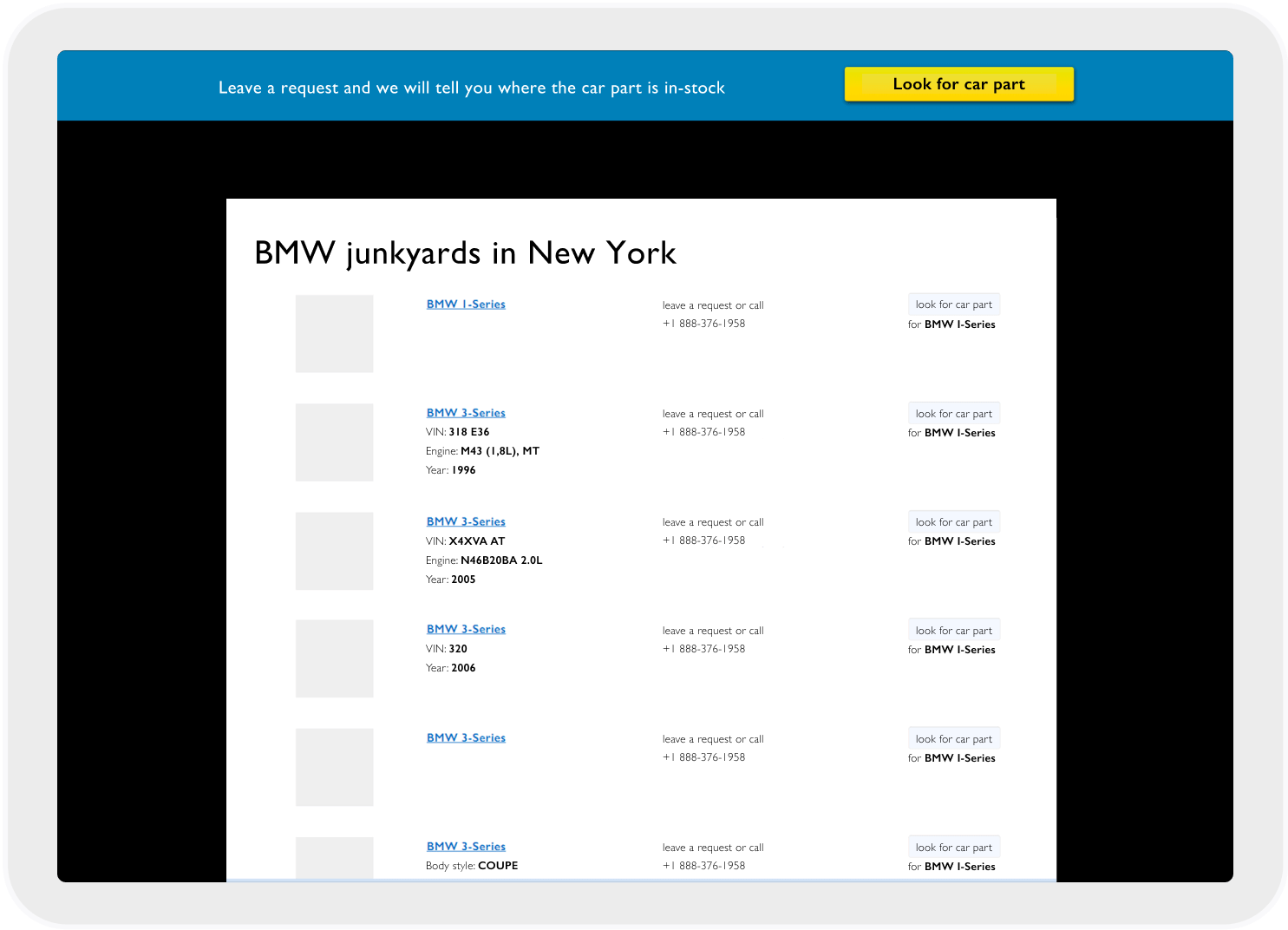Open the BMW 3-Series COUPE listing link

[x=466, y=846]
